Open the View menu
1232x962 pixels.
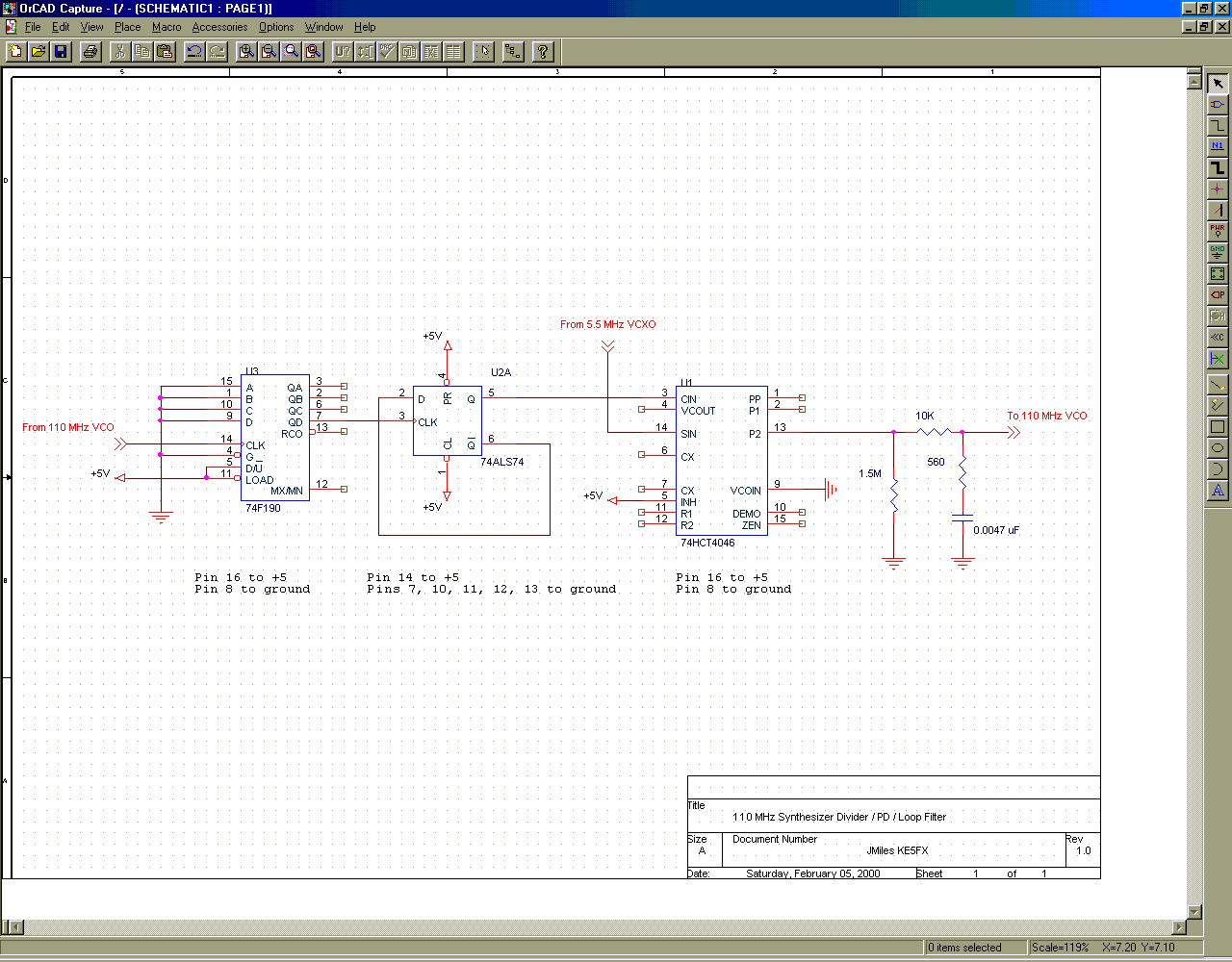91,27
